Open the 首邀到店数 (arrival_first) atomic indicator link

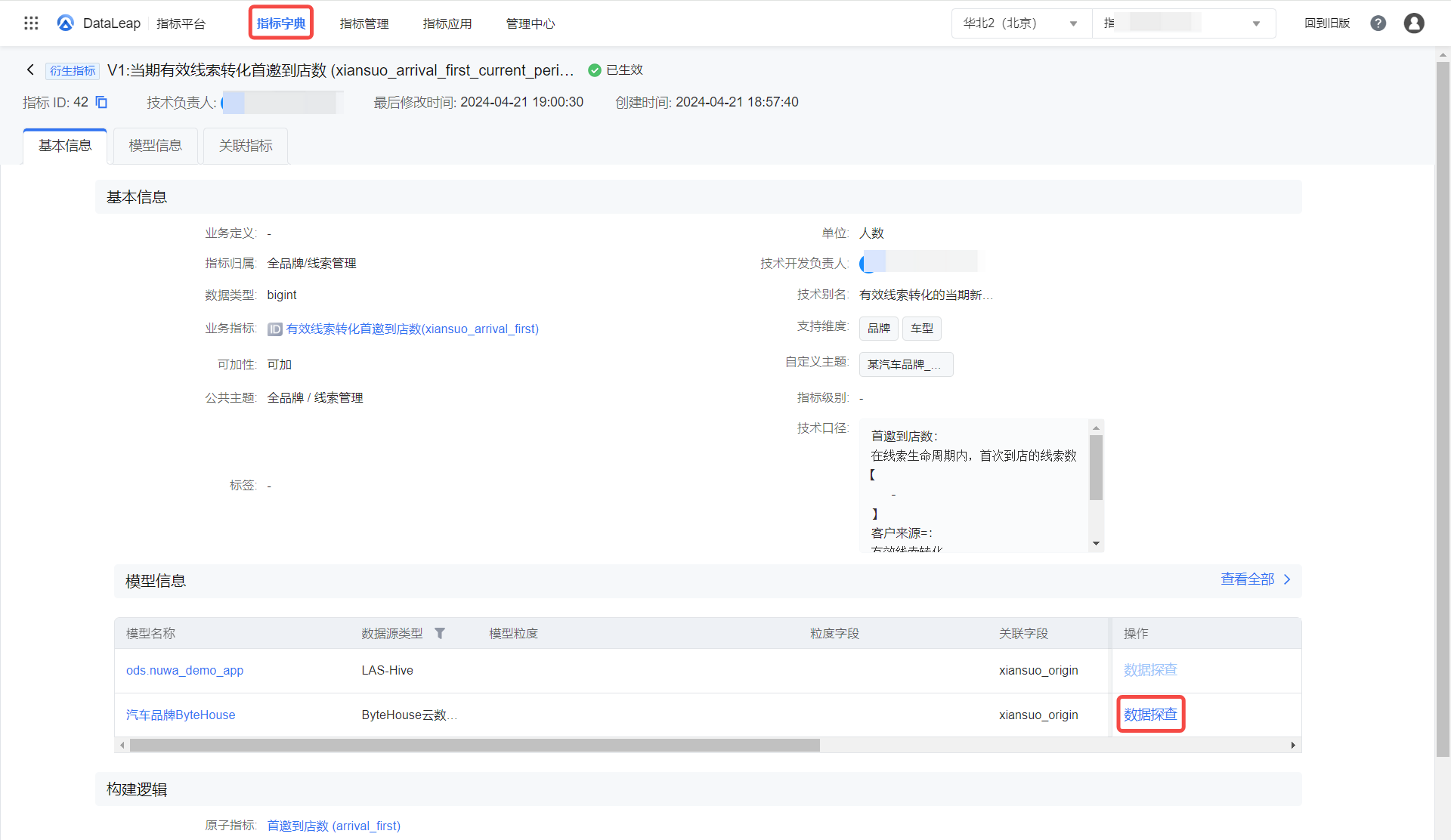tap(334, 826)
